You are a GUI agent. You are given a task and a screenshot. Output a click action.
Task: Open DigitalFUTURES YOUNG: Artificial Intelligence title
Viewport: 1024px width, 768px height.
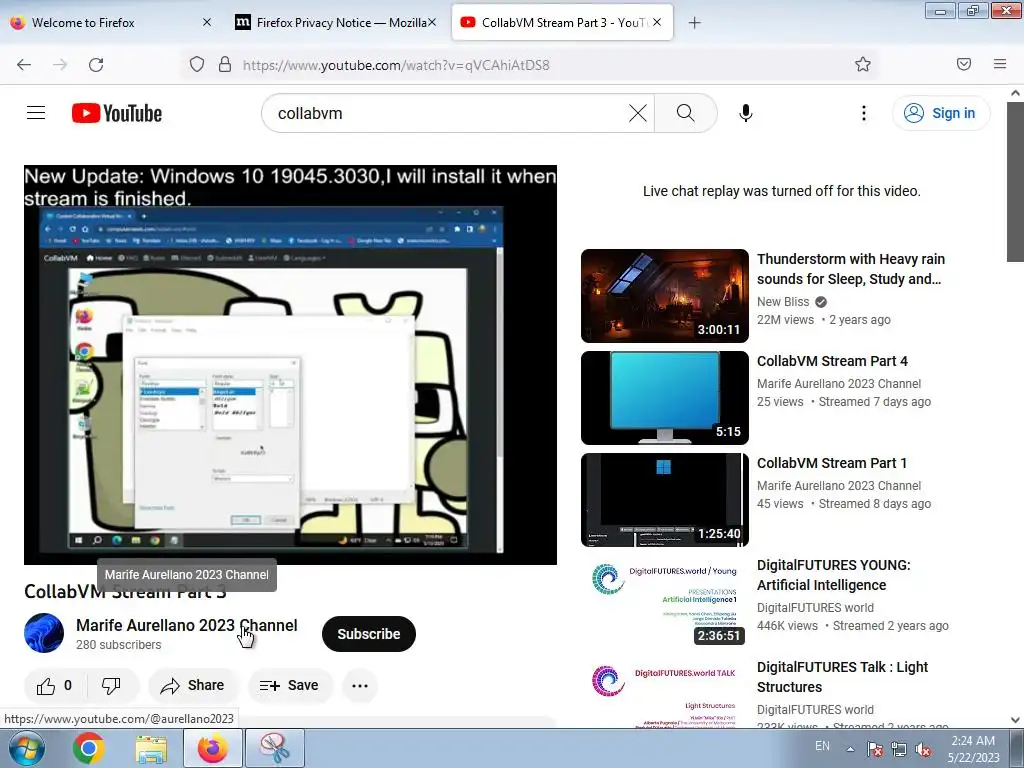(x=833, y=575)
